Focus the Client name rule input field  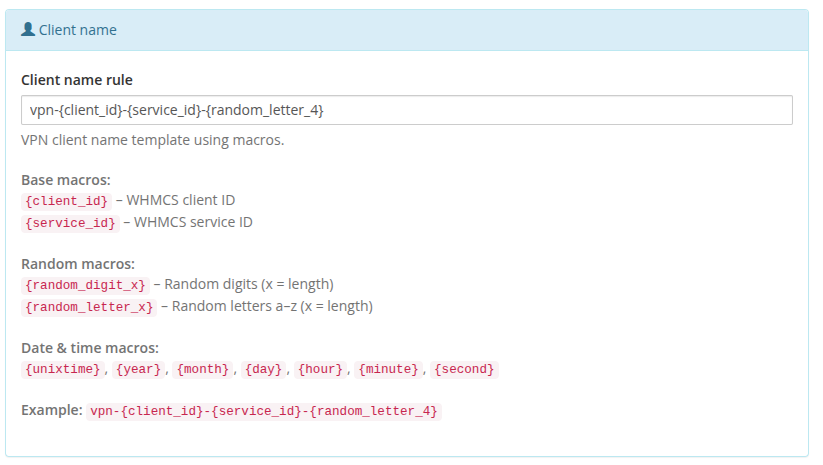[406, 110]
